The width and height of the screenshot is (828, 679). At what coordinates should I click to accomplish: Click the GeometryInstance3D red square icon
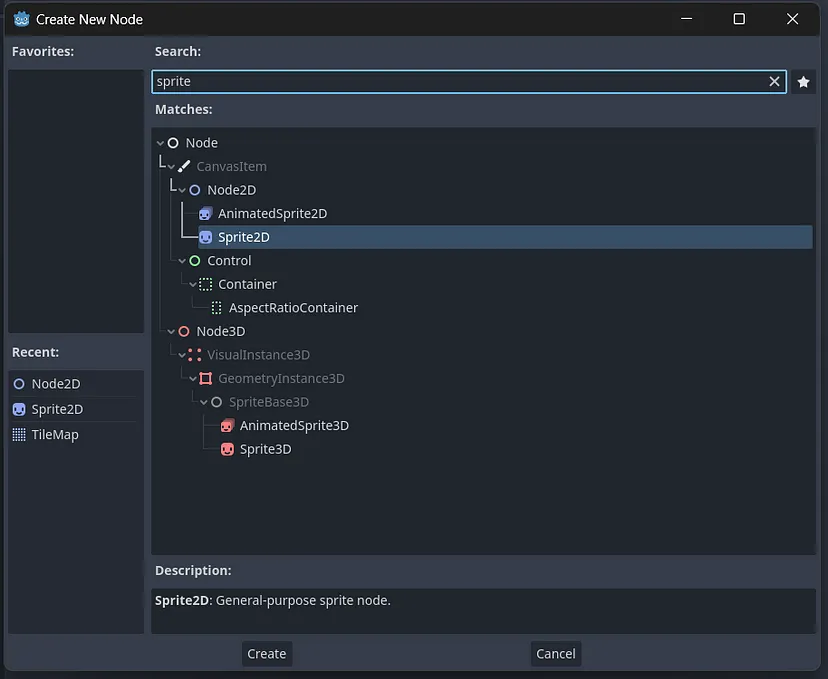click(205, 379)
